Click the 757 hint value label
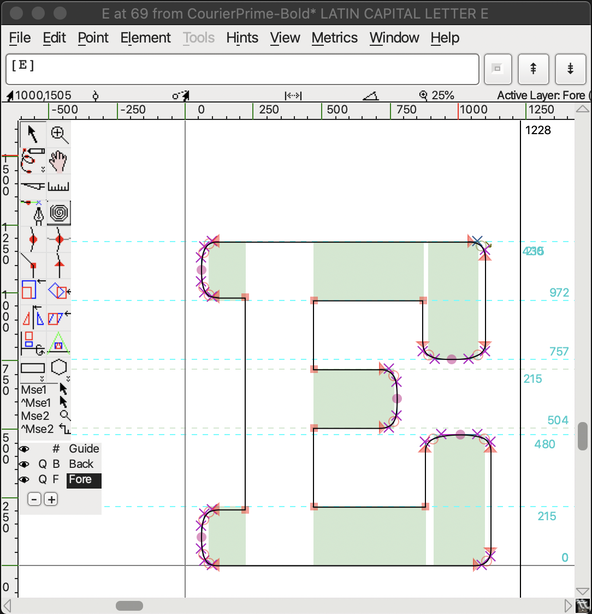 pos(559,352)
